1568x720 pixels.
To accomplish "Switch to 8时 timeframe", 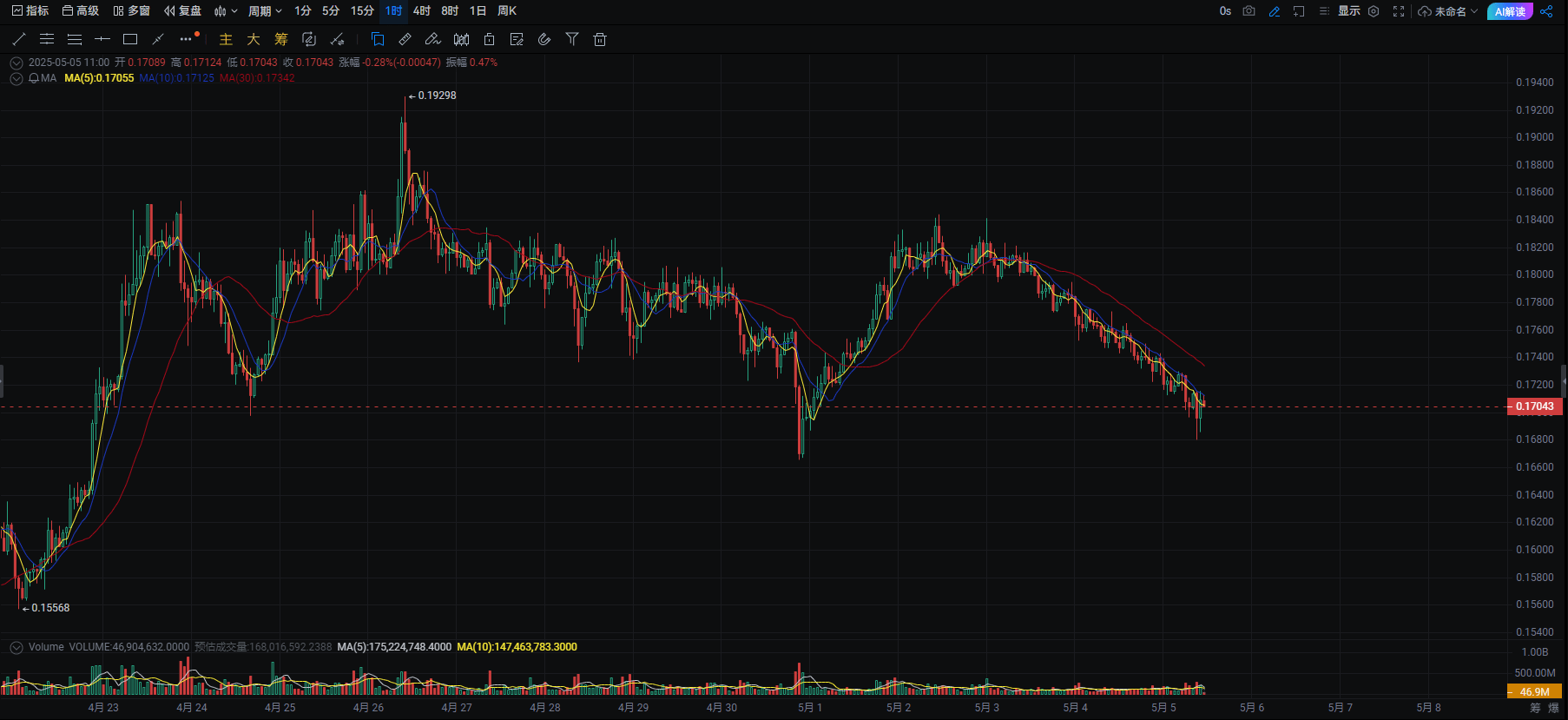I will click(x=450, y=11).
